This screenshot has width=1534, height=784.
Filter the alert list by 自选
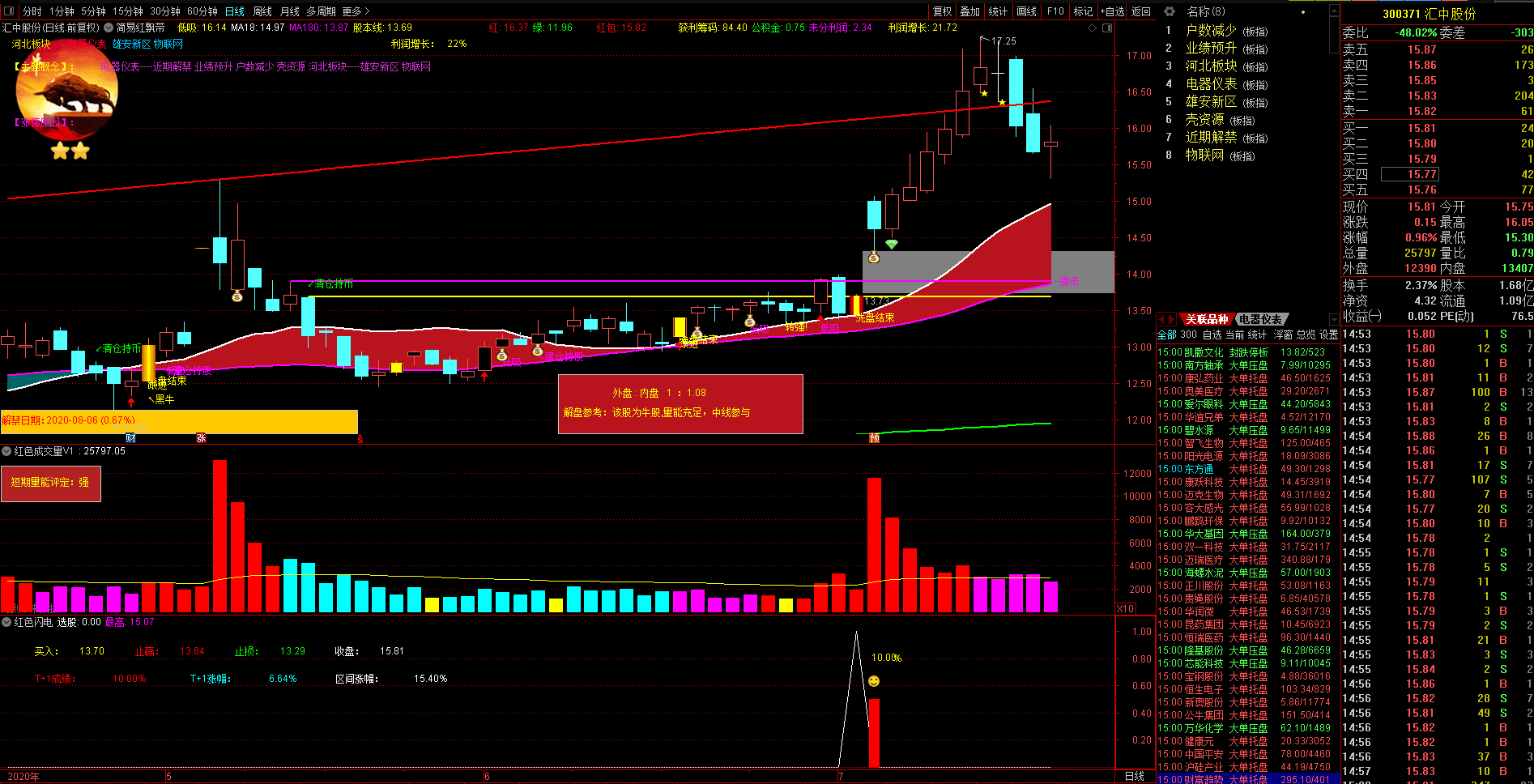click(1212, 334)
